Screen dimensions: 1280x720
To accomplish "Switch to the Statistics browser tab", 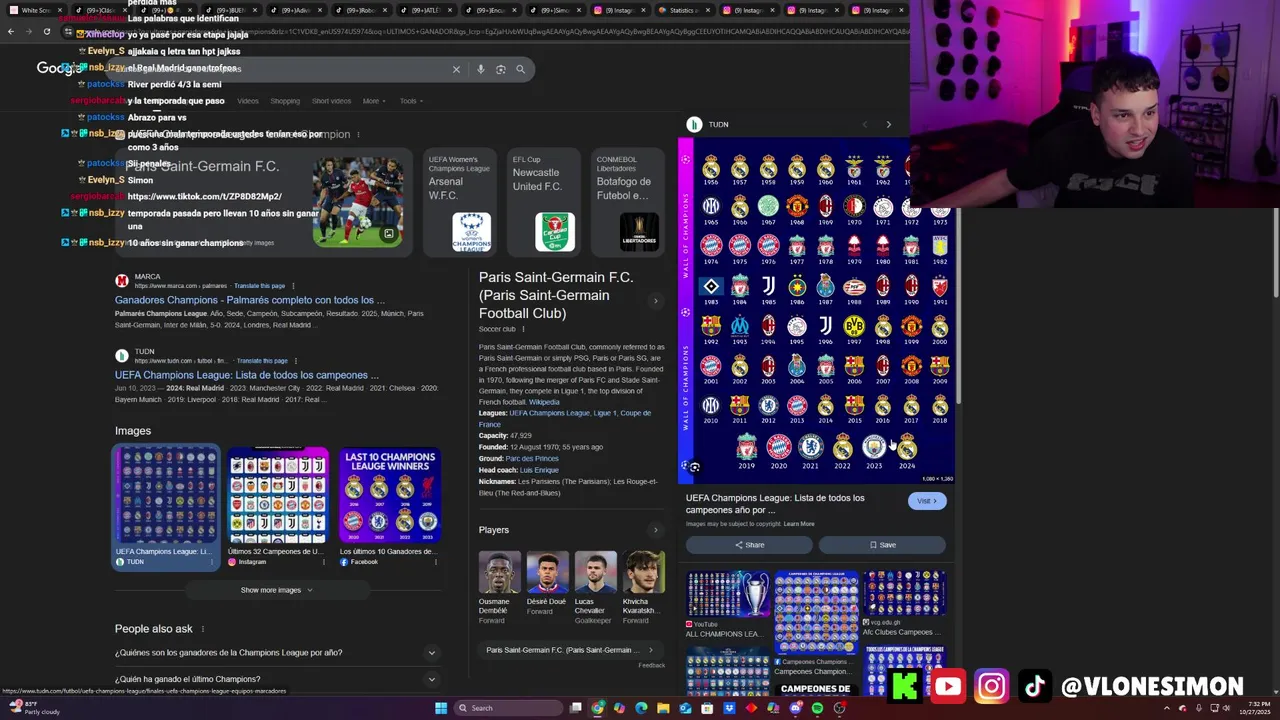I will pyautogui.click(x=686, y=10).
